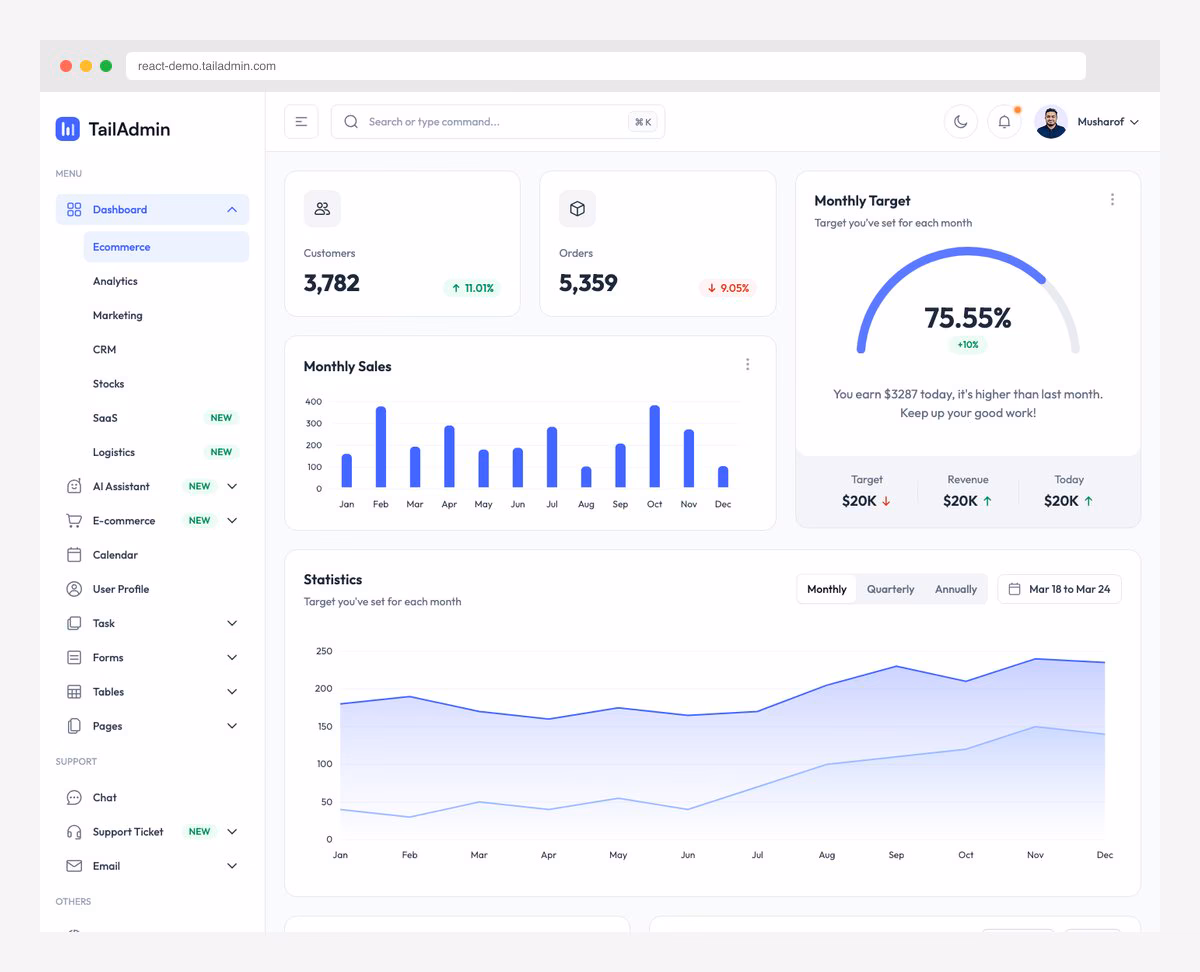Toggle dark mode with the moon icon
Viewport: 1200px width, 972px height.
[960, 121]
